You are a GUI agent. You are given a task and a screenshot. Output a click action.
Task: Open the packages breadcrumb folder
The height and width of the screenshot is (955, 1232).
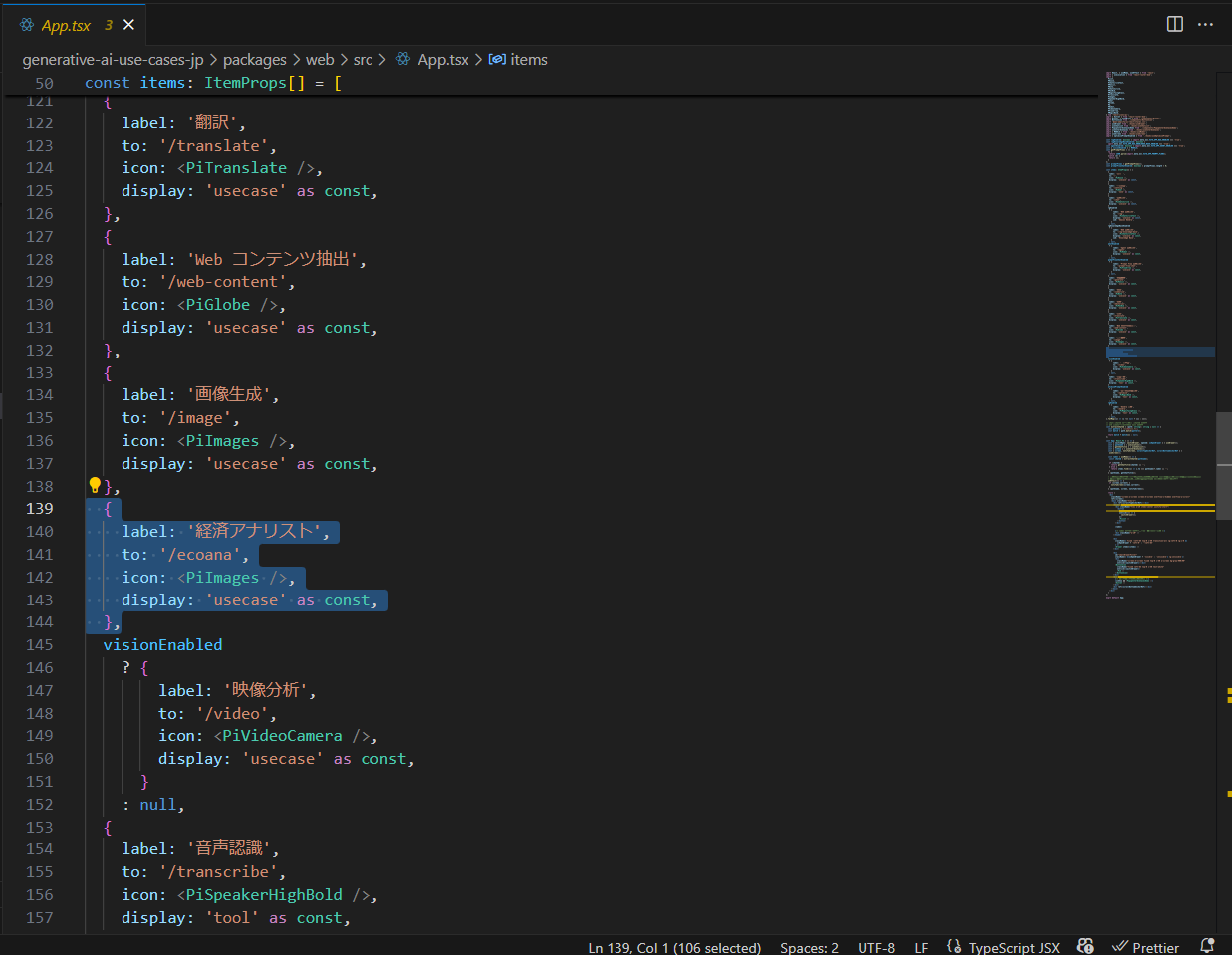point(254,60)
